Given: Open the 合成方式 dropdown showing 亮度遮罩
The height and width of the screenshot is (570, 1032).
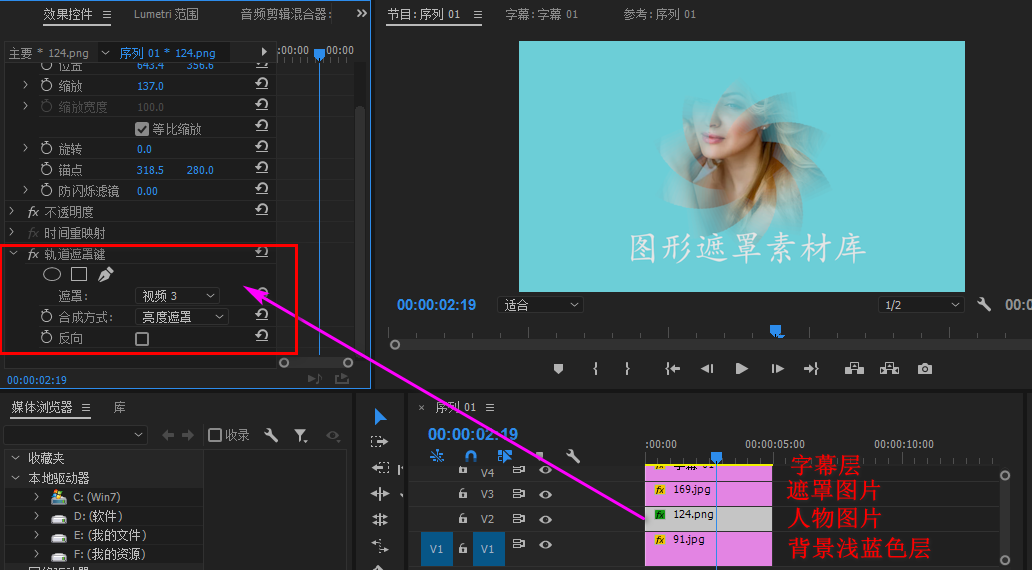Looking at the screenshot, I should 182,317.
